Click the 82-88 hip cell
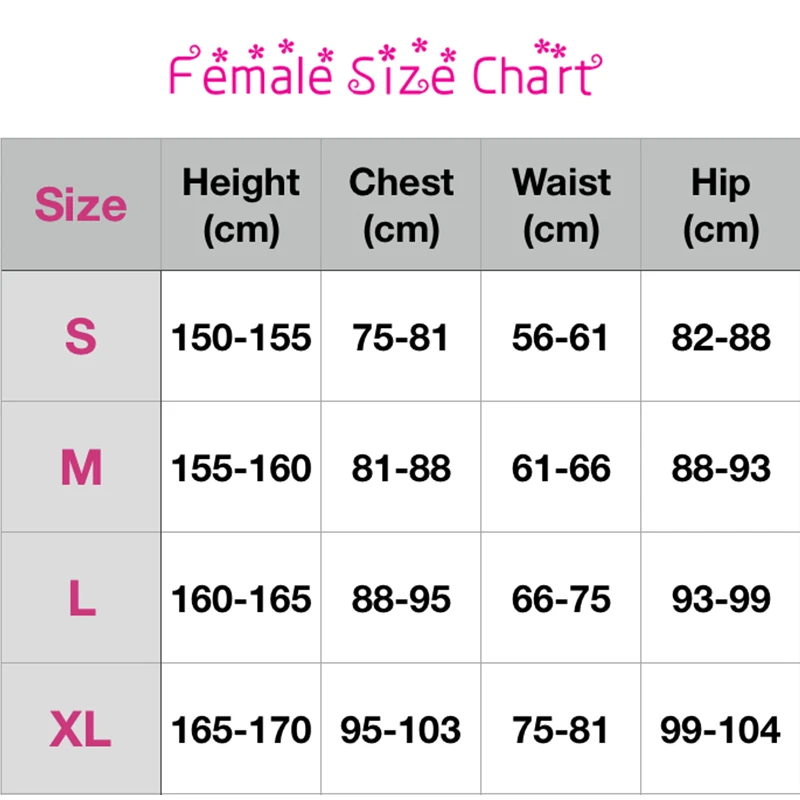This screenshot has height=800, width=800. click(720, 336)
